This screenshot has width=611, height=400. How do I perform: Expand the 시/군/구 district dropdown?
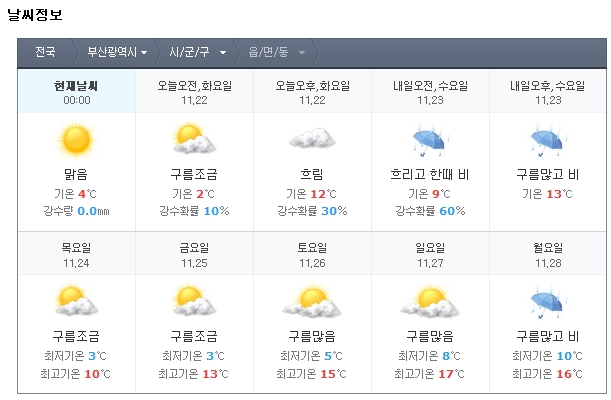pyautogui.click(x=198, y=52)
